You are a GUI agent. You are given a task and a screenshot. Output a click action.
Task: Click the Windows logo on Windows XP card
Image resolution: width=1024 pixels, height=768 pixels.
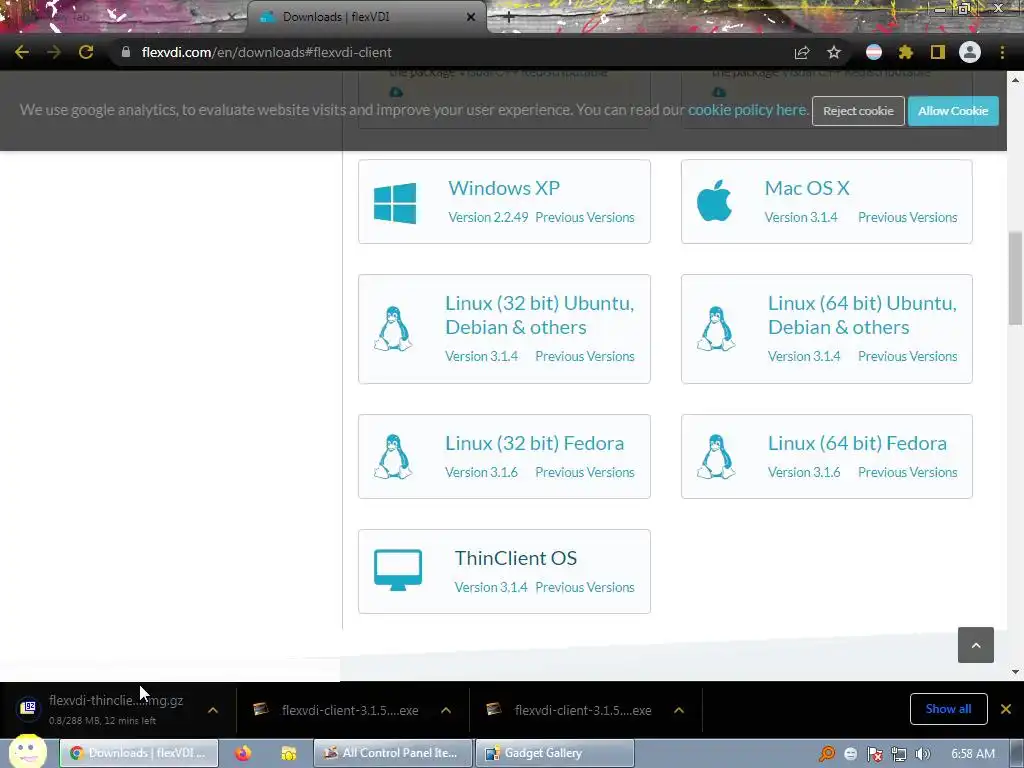click(395, 203)
